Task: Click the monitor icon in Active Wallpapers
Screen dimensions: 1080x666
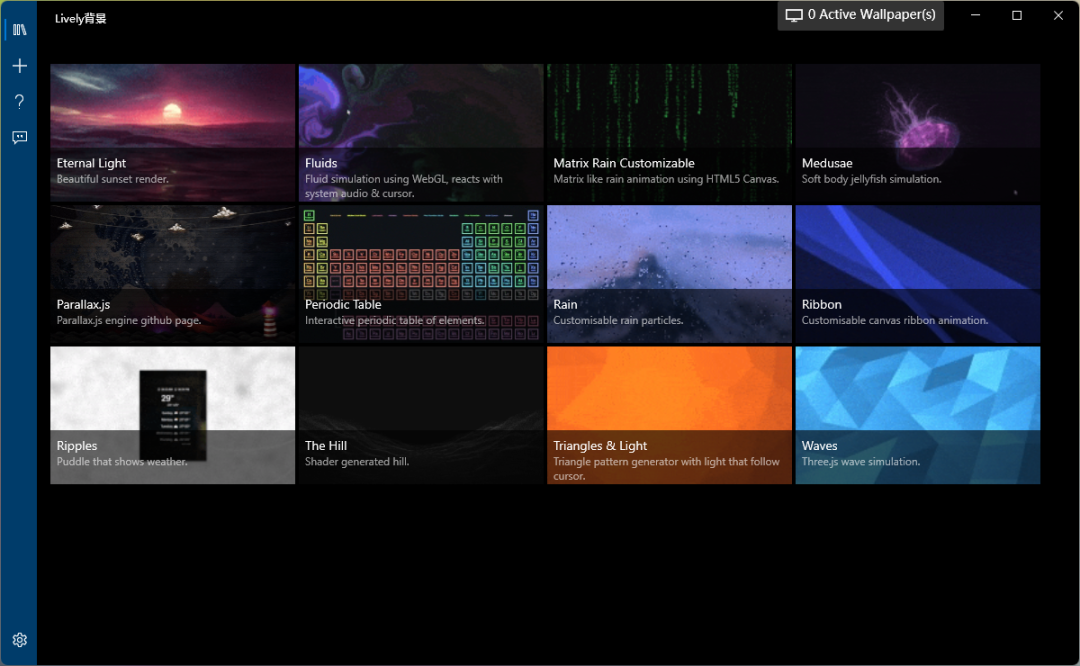Action: (x=794, y=15)
